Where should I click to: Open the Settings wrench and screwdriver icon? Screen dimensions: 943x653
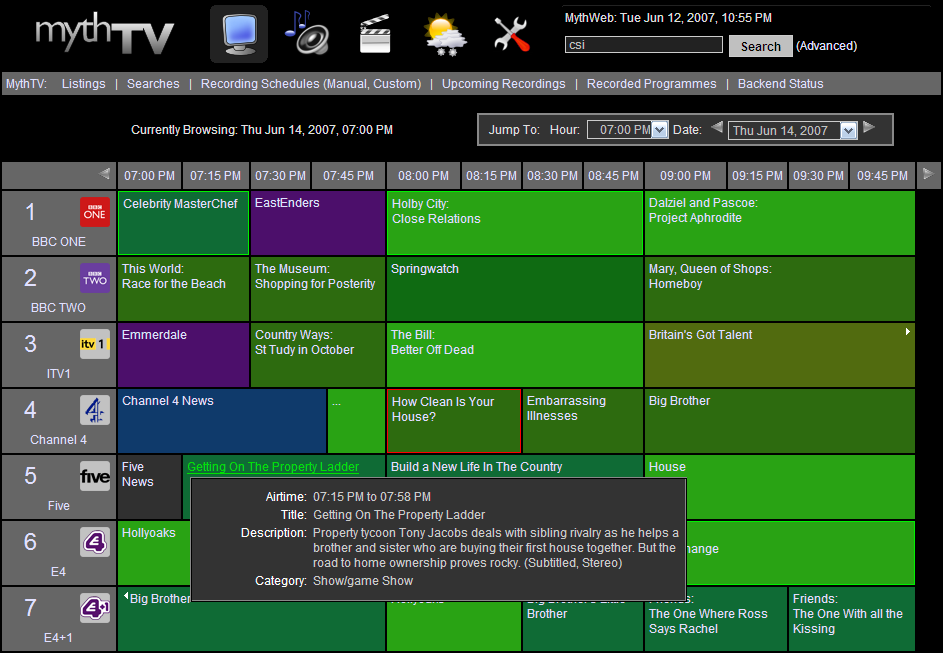click(512, 34)
